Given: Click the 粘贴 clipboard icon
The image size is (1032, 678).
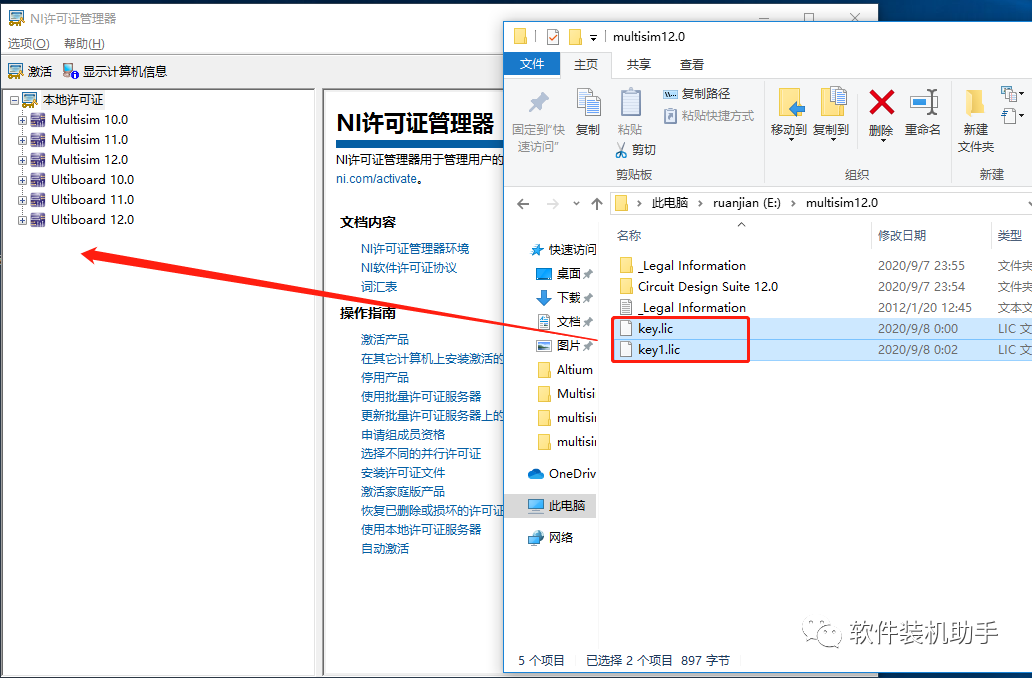Looking at the screenshot, I should 631,102.
